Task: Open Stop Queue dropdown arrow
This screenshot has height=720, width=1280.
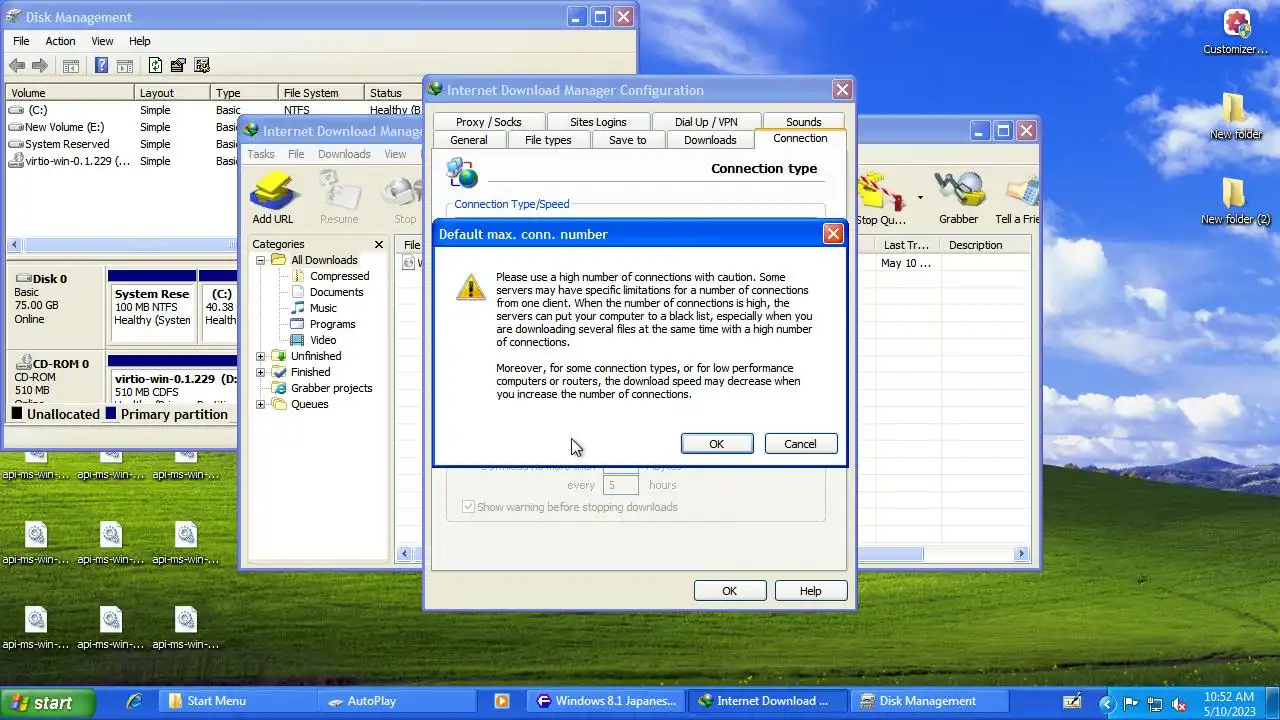Action: click(x=920, y=197)
